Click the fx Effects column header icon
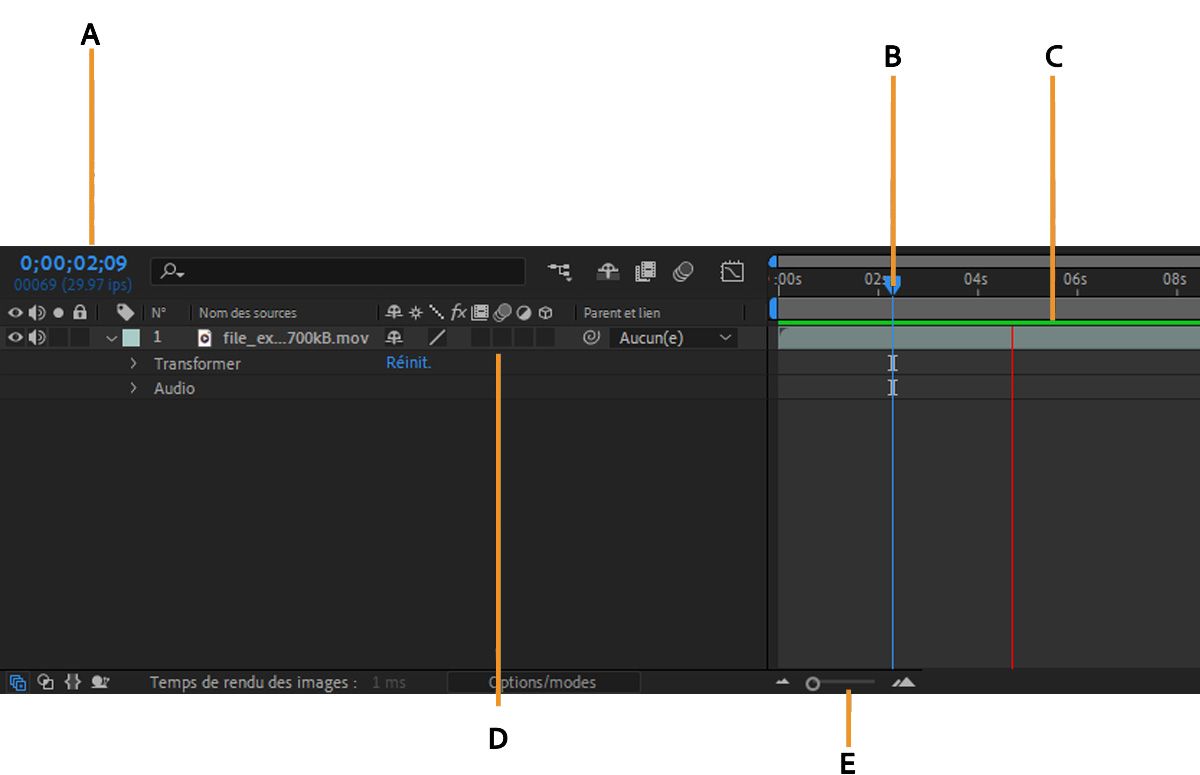The height and width of the screenshot is (775, 1200). 459,313
